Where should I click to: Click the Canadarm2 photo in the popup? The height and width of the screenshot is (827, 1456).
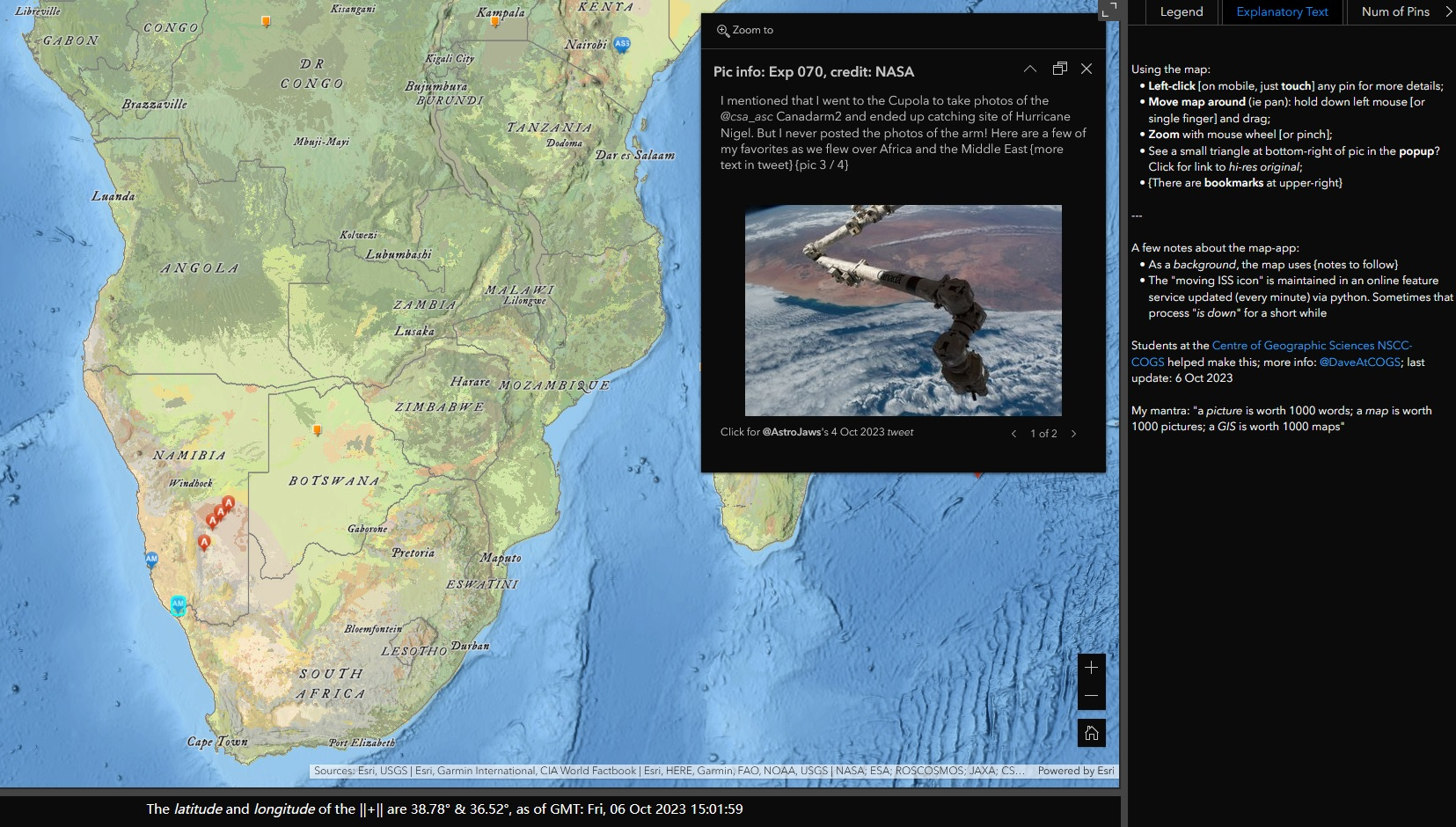click(903, 310)
